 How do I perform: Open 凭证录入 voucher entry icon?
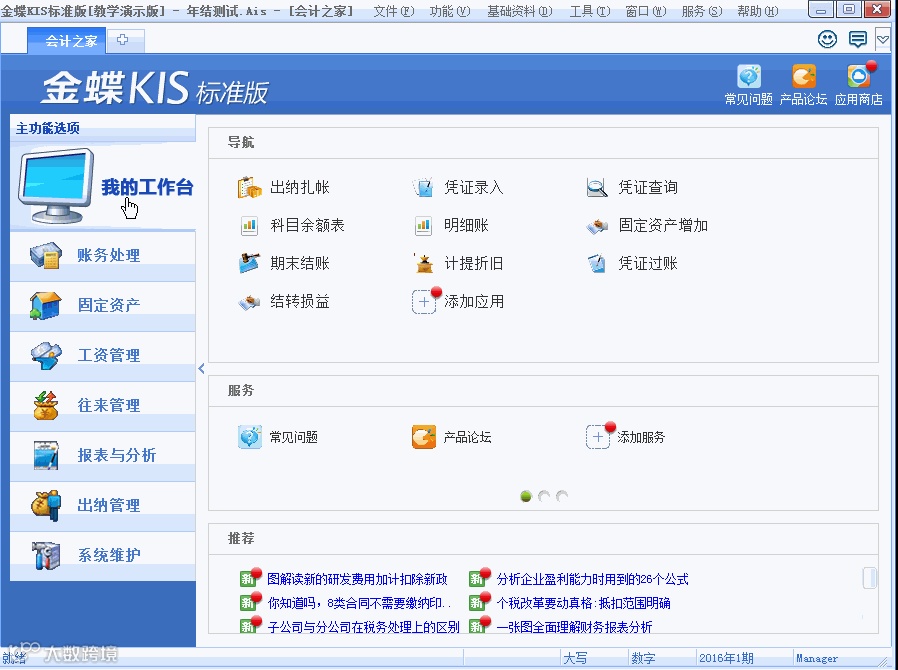click(x=423, y=187)
